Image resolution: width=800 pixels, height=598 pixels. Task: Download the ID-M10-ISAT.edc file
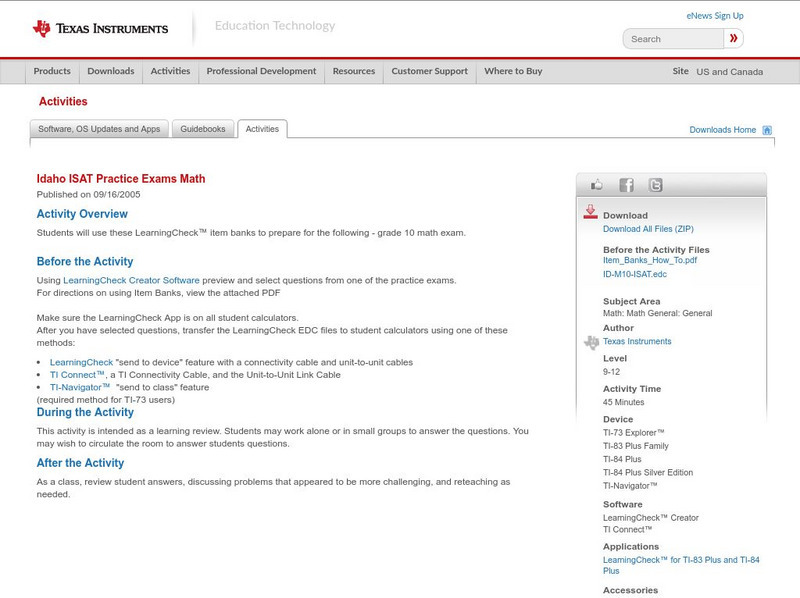point(634,274)
